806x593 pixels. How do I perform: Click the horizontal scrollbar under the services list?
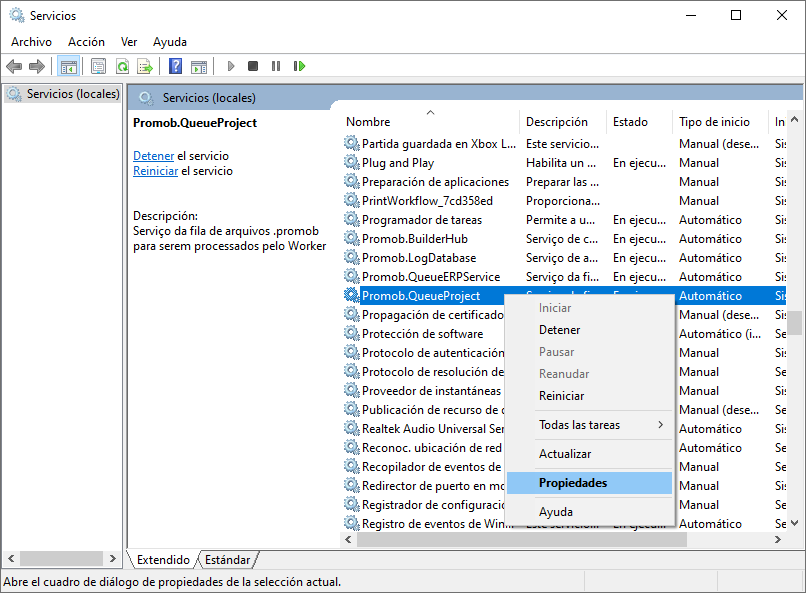[x=521, y=539]
